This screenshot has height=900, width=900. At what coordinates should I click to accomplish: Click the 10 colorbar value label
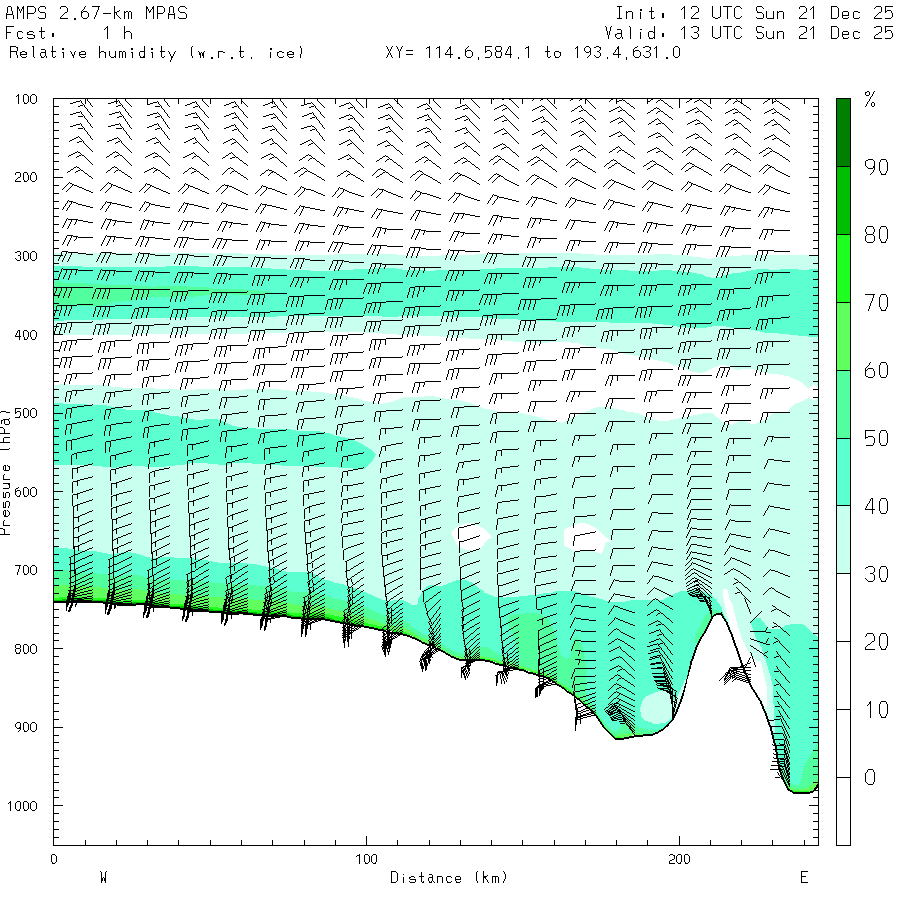coord(876,710)
